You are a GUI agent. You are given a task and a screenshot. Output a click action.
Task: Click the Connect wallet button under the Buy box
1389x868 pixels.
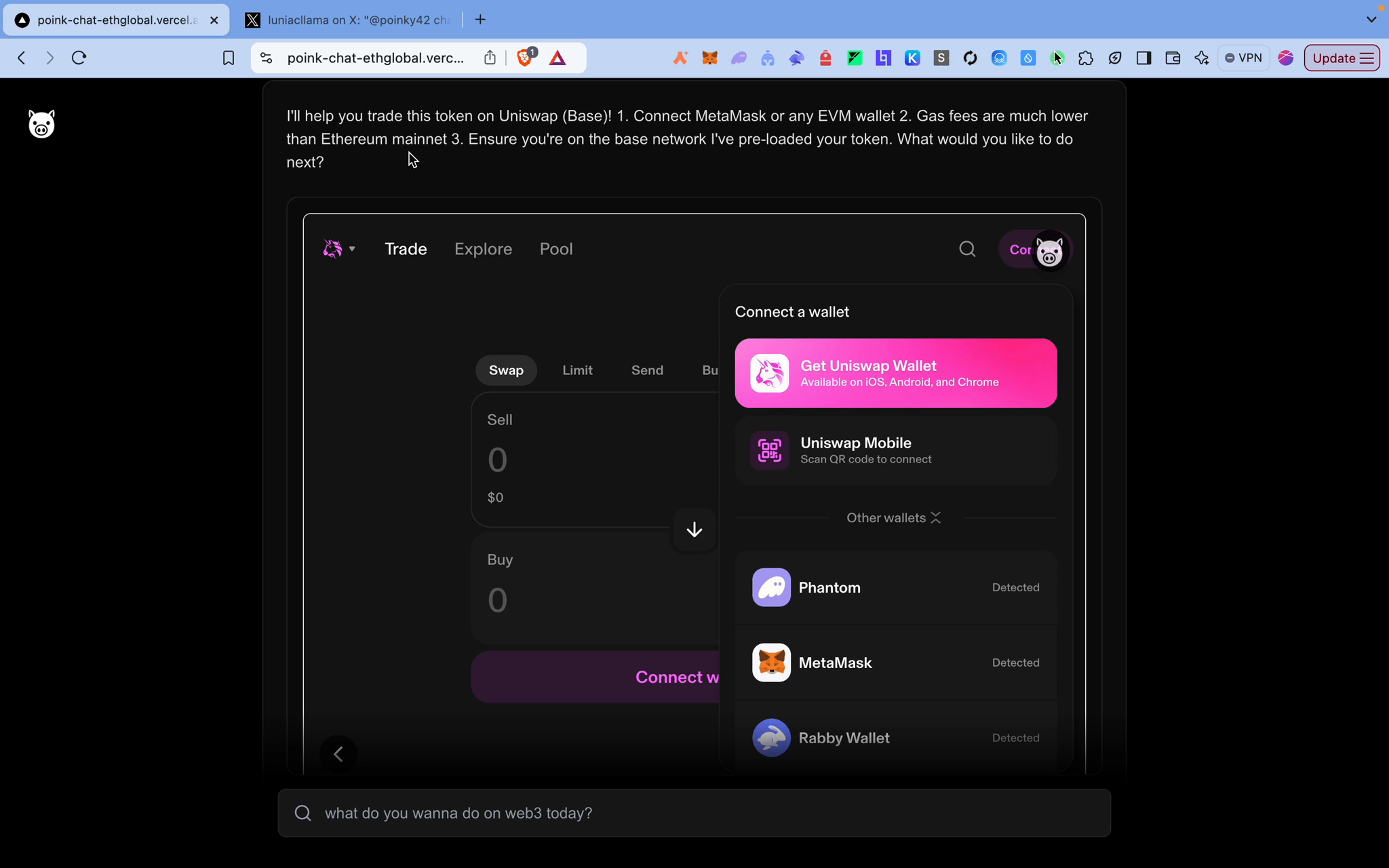tap(595, 677)
